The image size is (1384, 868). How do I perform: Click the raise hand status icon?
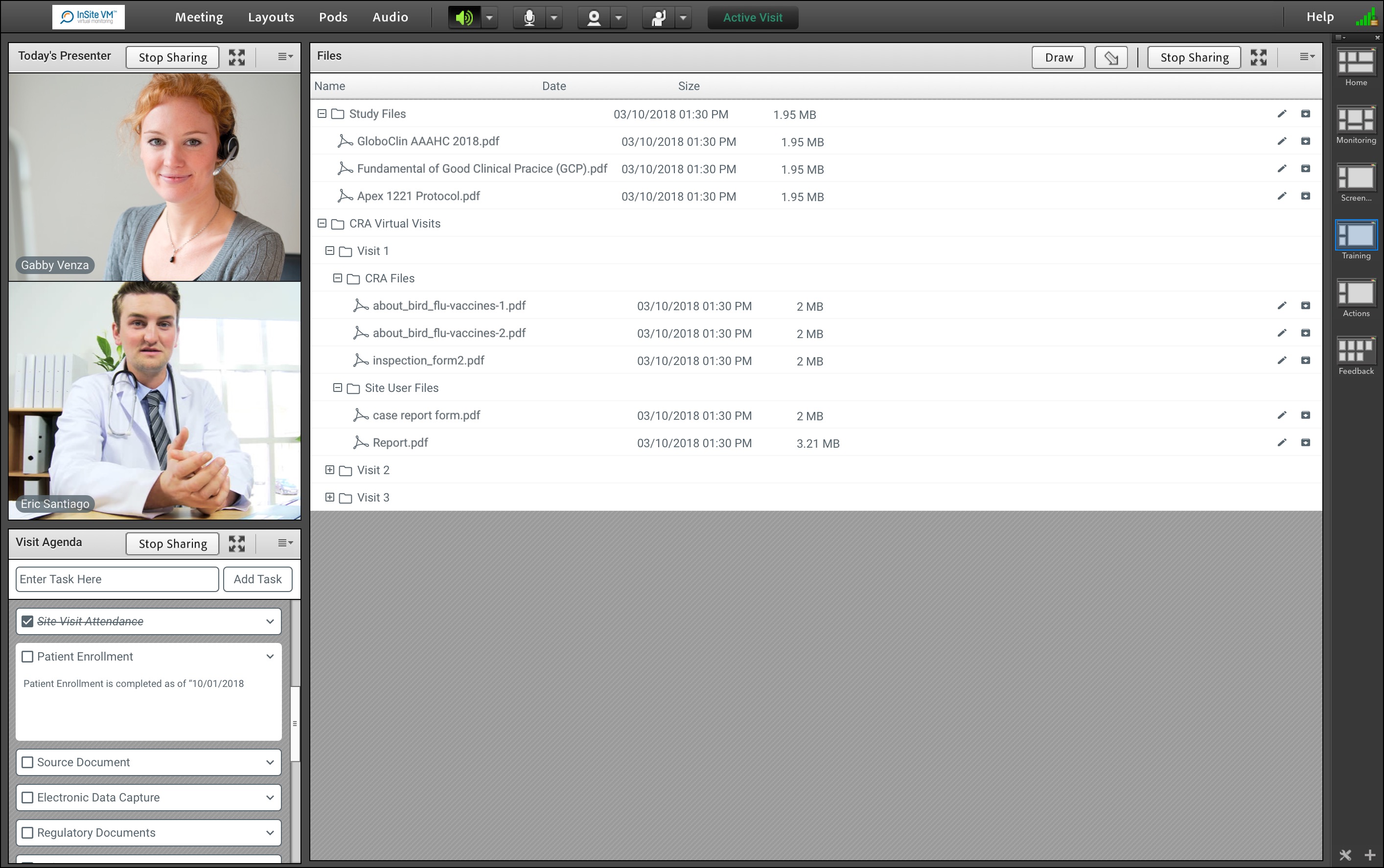point(658,18)
